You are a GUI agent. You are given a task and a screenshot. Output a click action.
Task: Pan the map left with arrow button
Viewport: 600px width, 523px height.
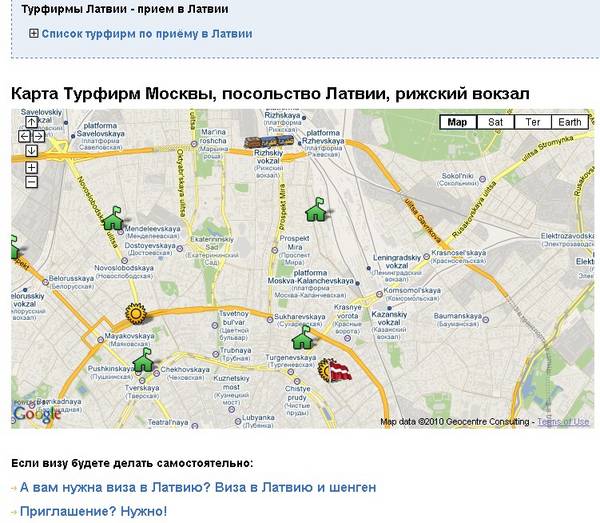point(24,136)
